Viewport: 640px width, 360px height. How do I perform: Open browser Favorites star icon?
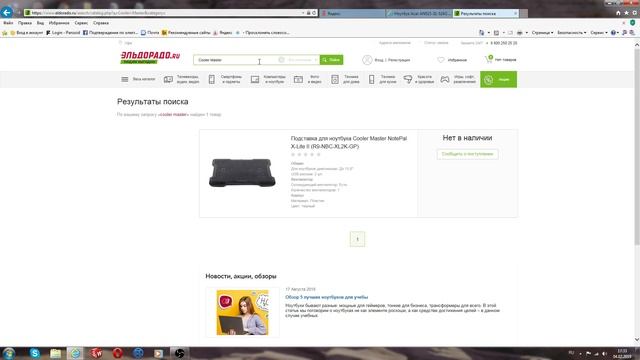(626, 13)
